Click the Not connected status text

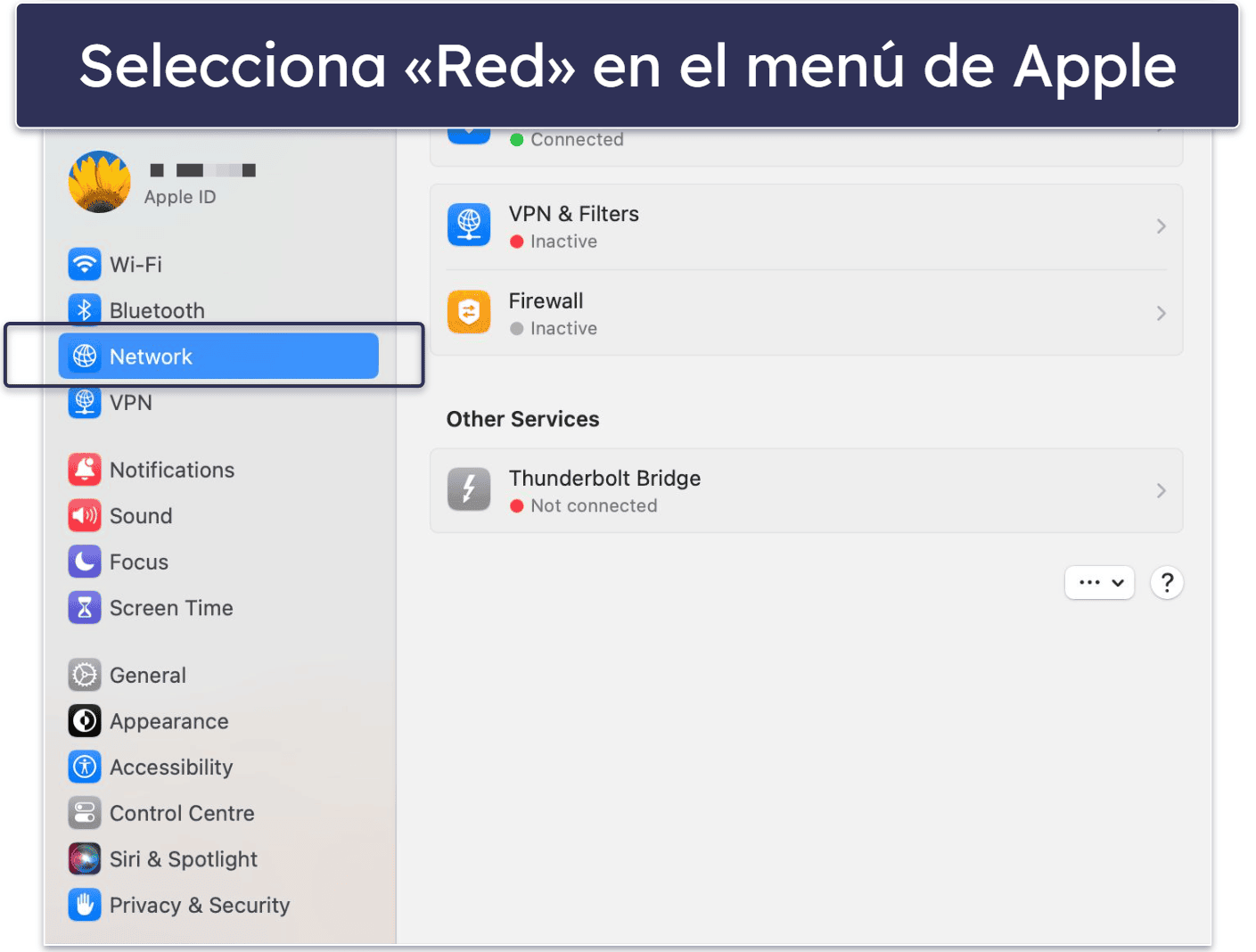point(594,506)
